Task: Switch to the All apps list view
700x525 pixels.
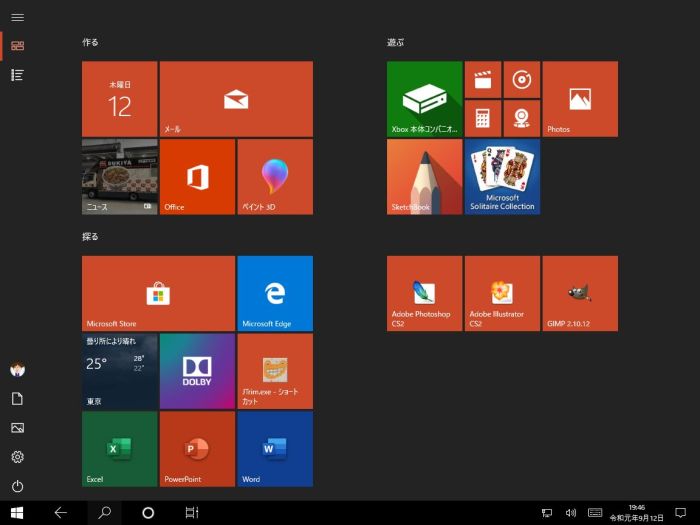Action: click(17, 75)
